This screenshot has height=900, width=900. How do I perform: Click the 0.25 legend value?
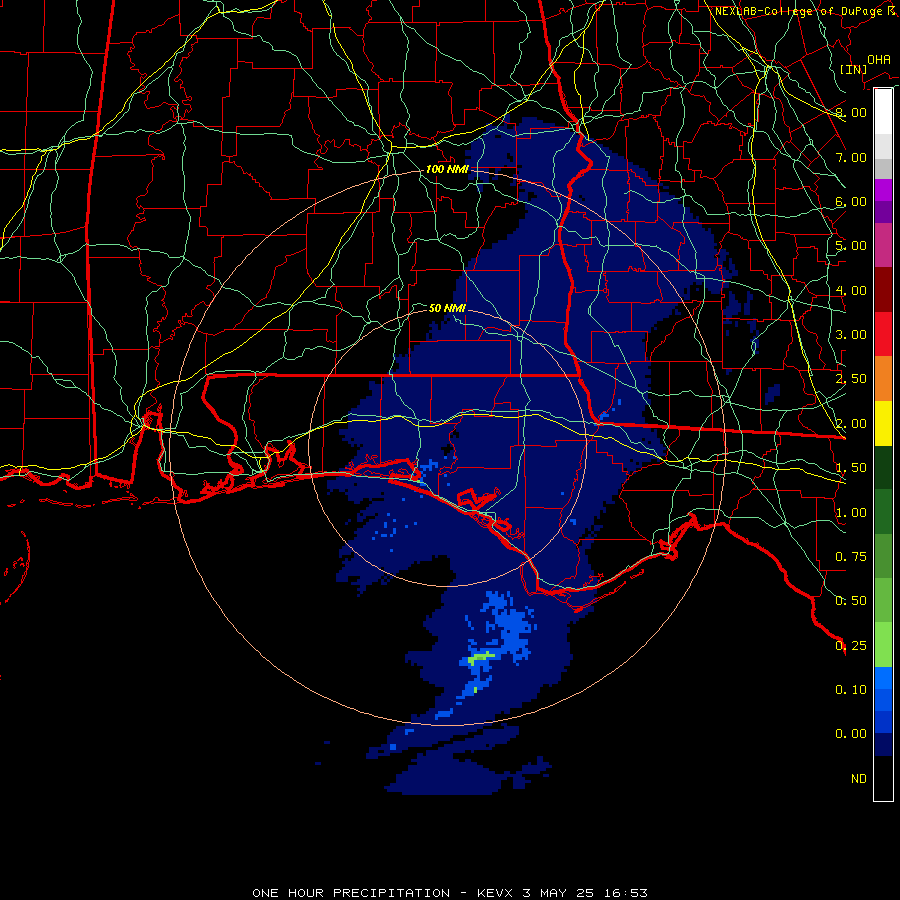click(851, 646)
